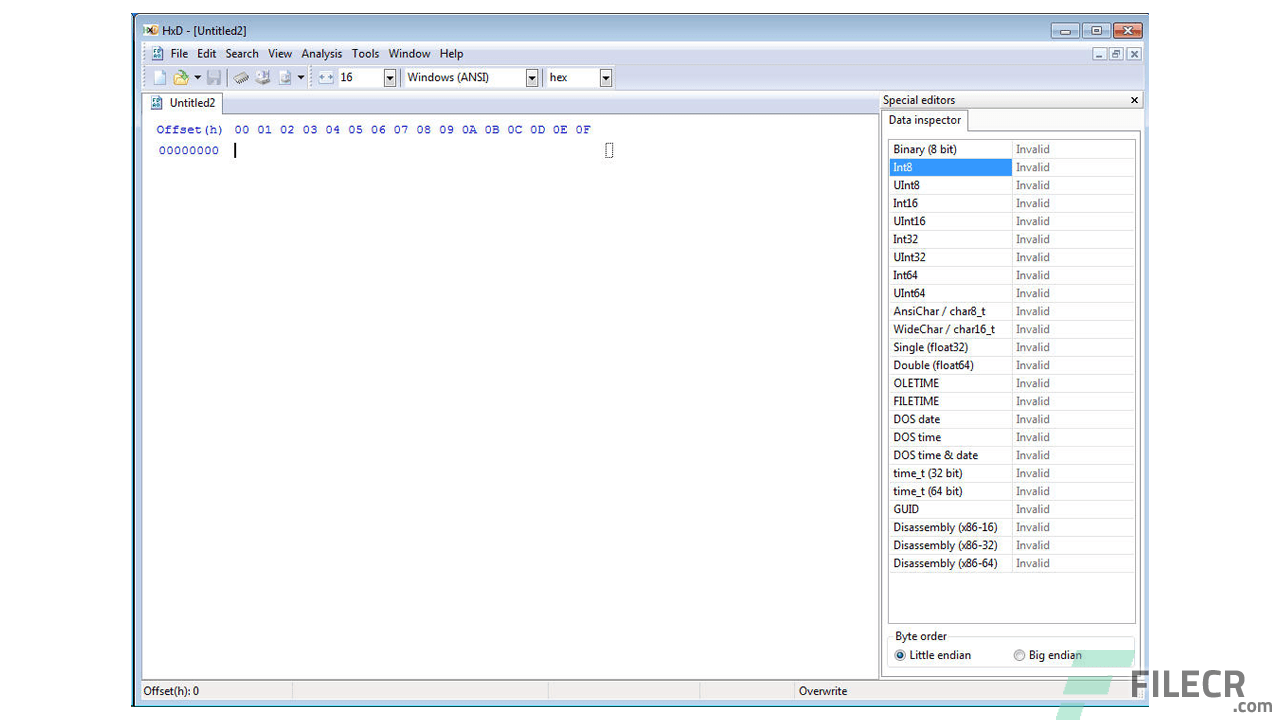
Task: Close the Special editors panel
Action: pos(1133,100)
